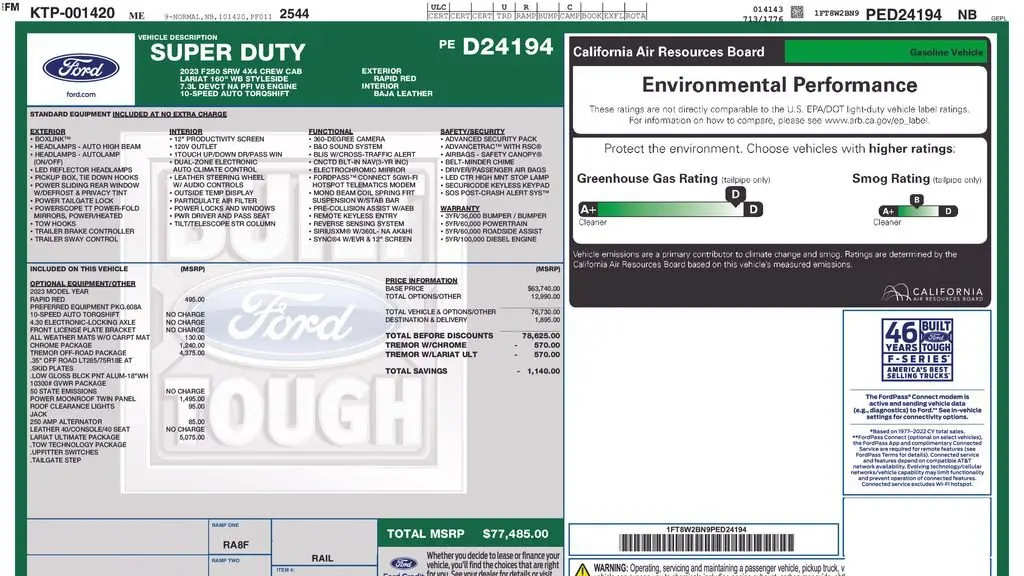This screenshot has height=576, width=1024.
Task: Click the BASE PRICE $63,740.00 amount
Action: (x=543, y=289)
